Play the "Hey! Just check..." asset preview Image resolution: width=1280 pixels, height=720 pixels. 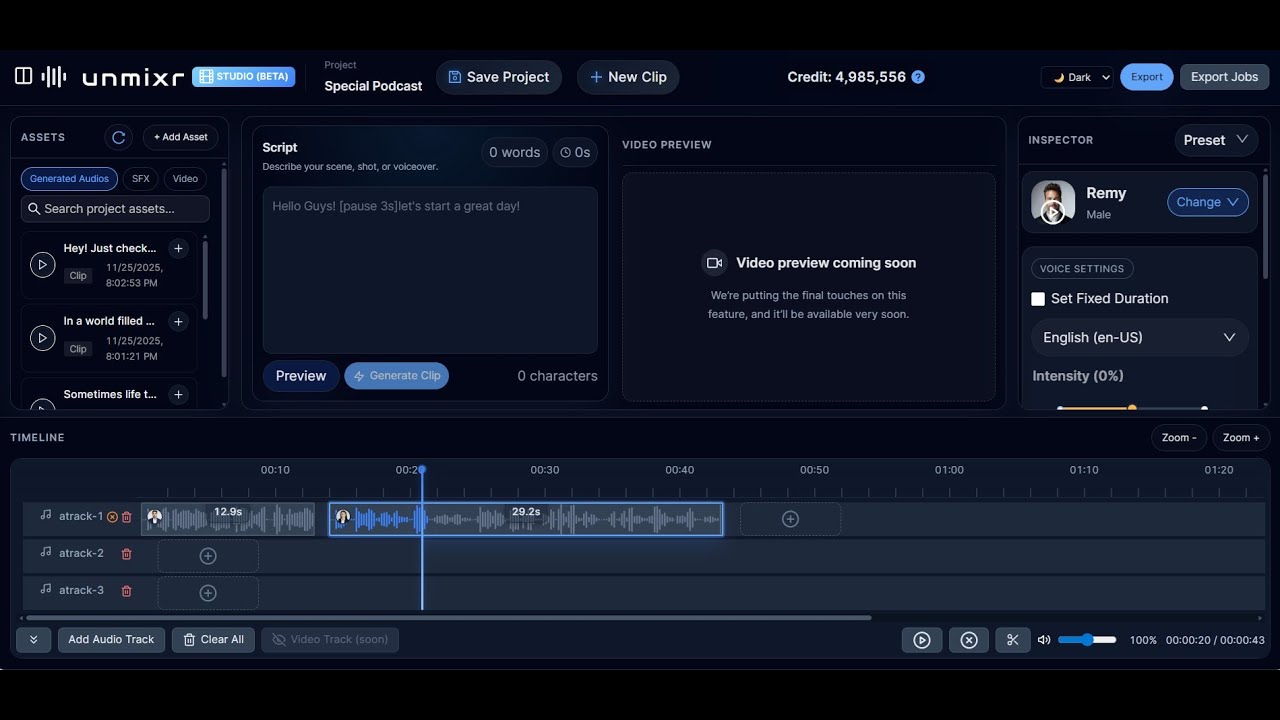42,264
